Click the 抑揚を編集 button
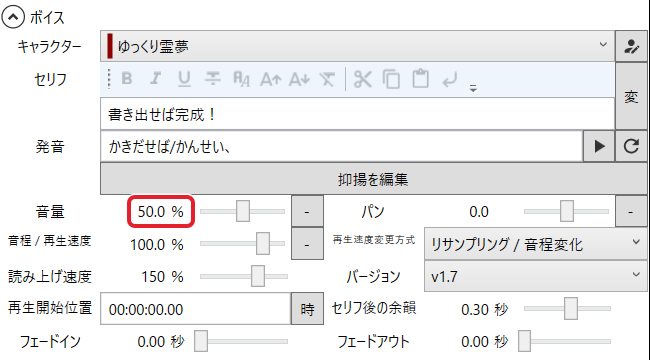The height and width of the screenshot is (360, 650). coord(373,179)
